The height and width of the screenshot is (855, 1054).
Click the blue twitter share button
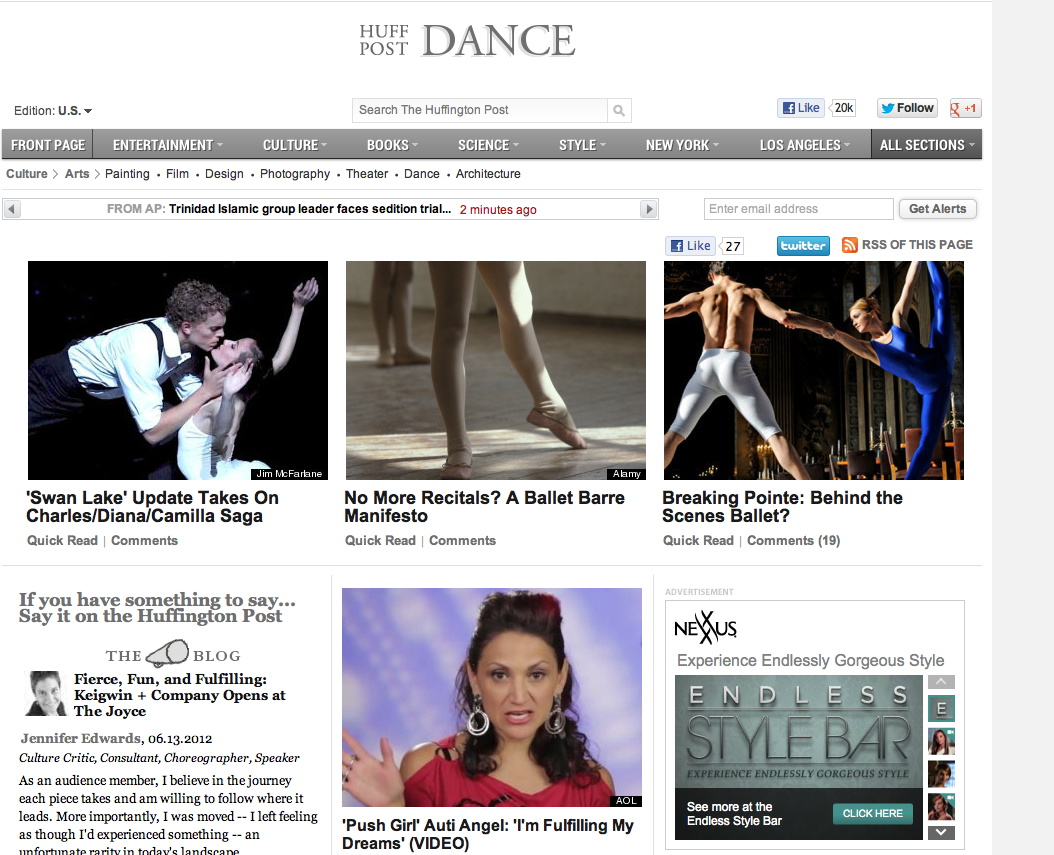[803, 245]
